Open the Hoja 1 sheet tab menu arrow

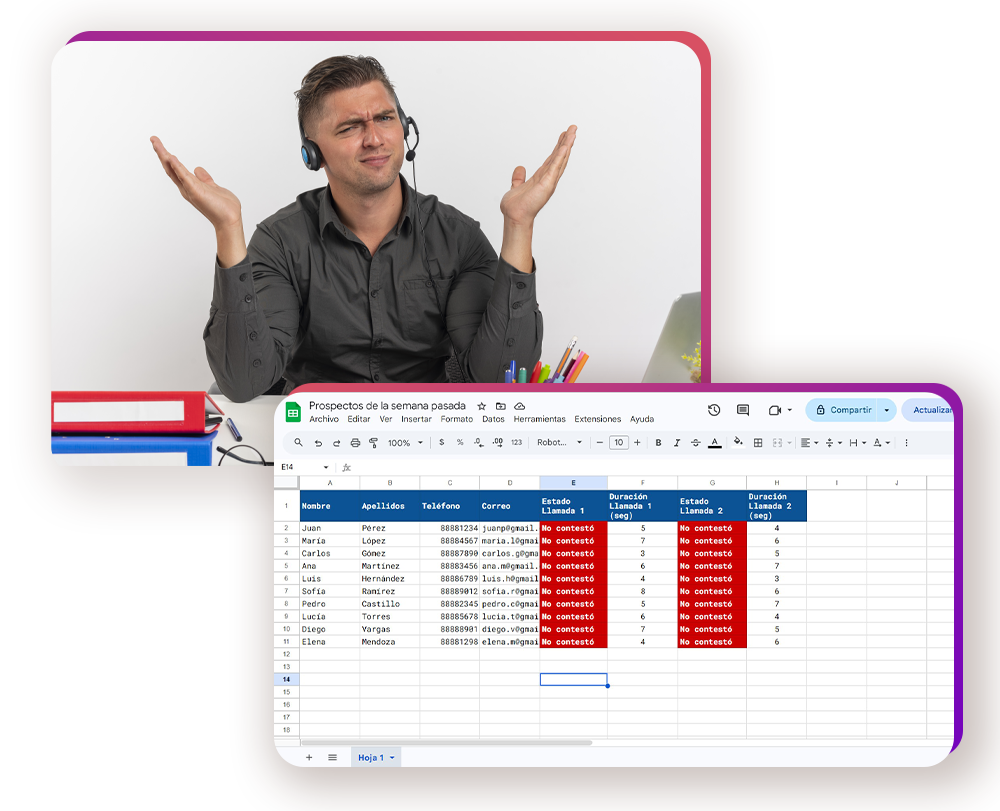392,758
